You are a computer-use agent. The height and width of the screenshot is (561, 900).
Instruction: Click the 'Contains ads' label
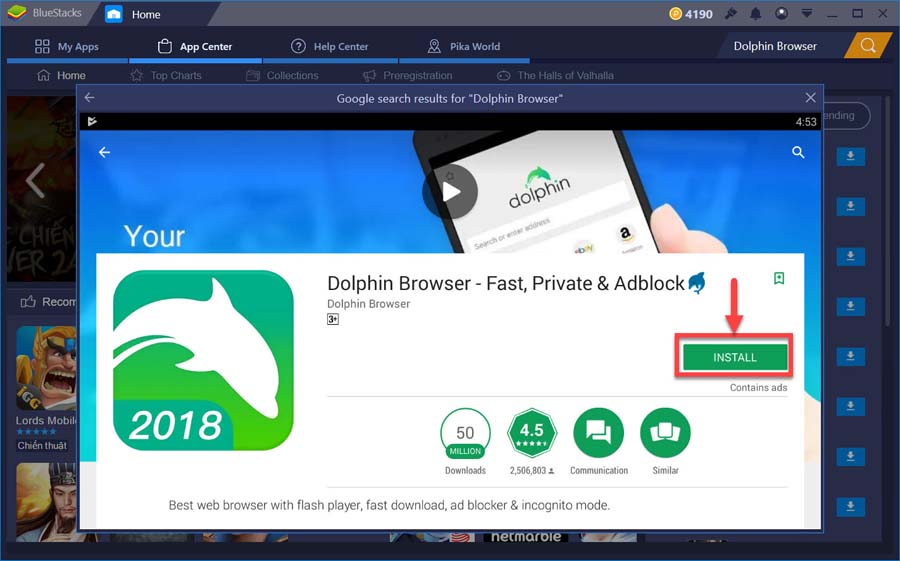(758, 388)
